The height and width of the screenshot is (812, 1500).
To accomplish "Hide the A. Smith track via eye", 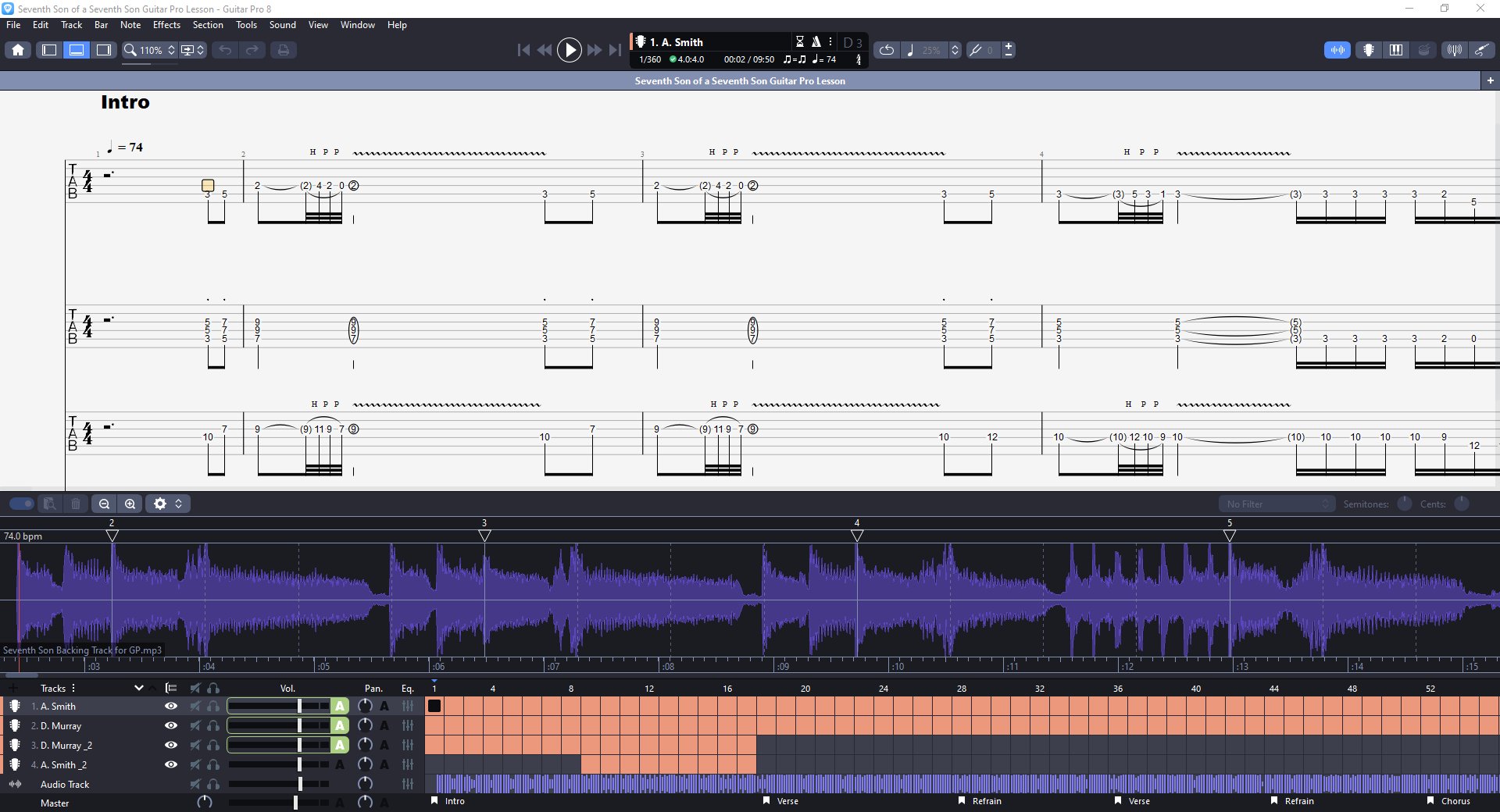I will (x=171, y=706).
